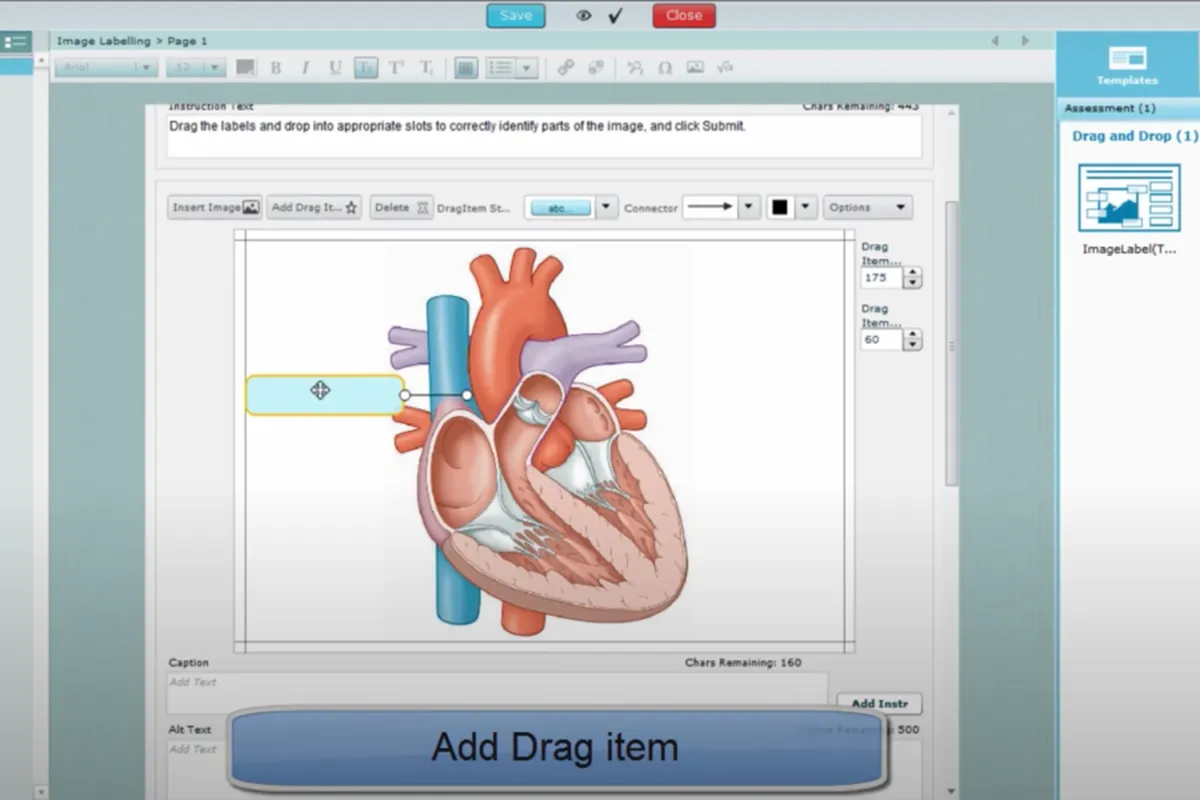The image size is (1200, 800).
Task: Expand the list style dropdown arrow
Action: (527, 67)
